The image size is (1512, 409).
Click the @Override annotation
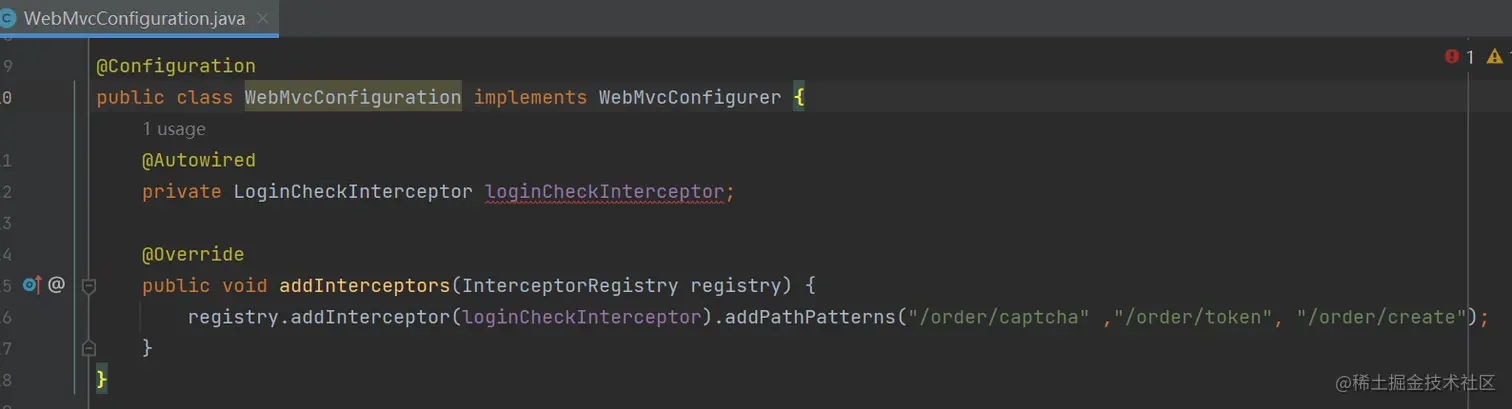[193, 254]
